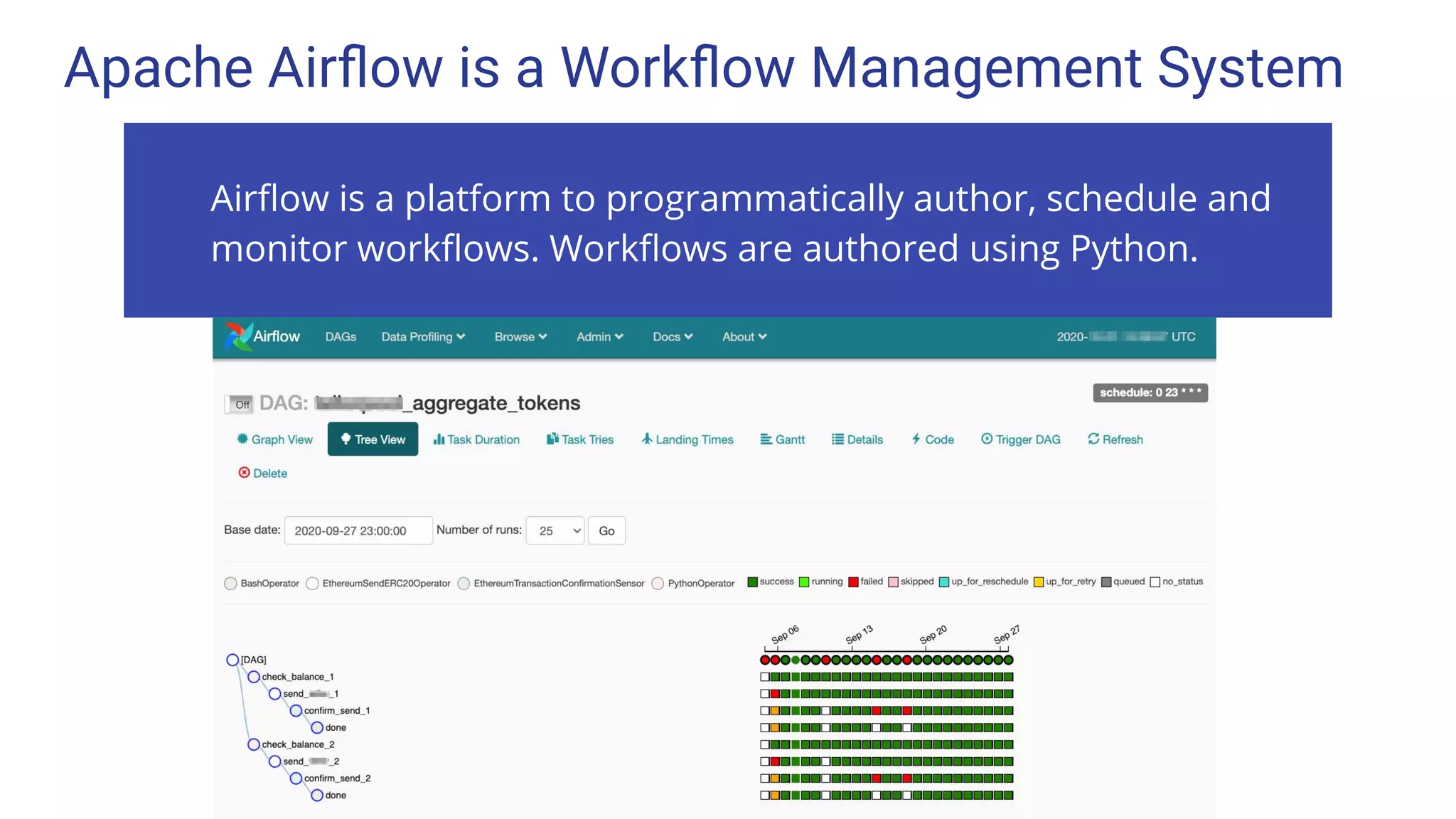Open the Graph View tab
This screenshot has height=819, width=1456.
coord(274,439)
